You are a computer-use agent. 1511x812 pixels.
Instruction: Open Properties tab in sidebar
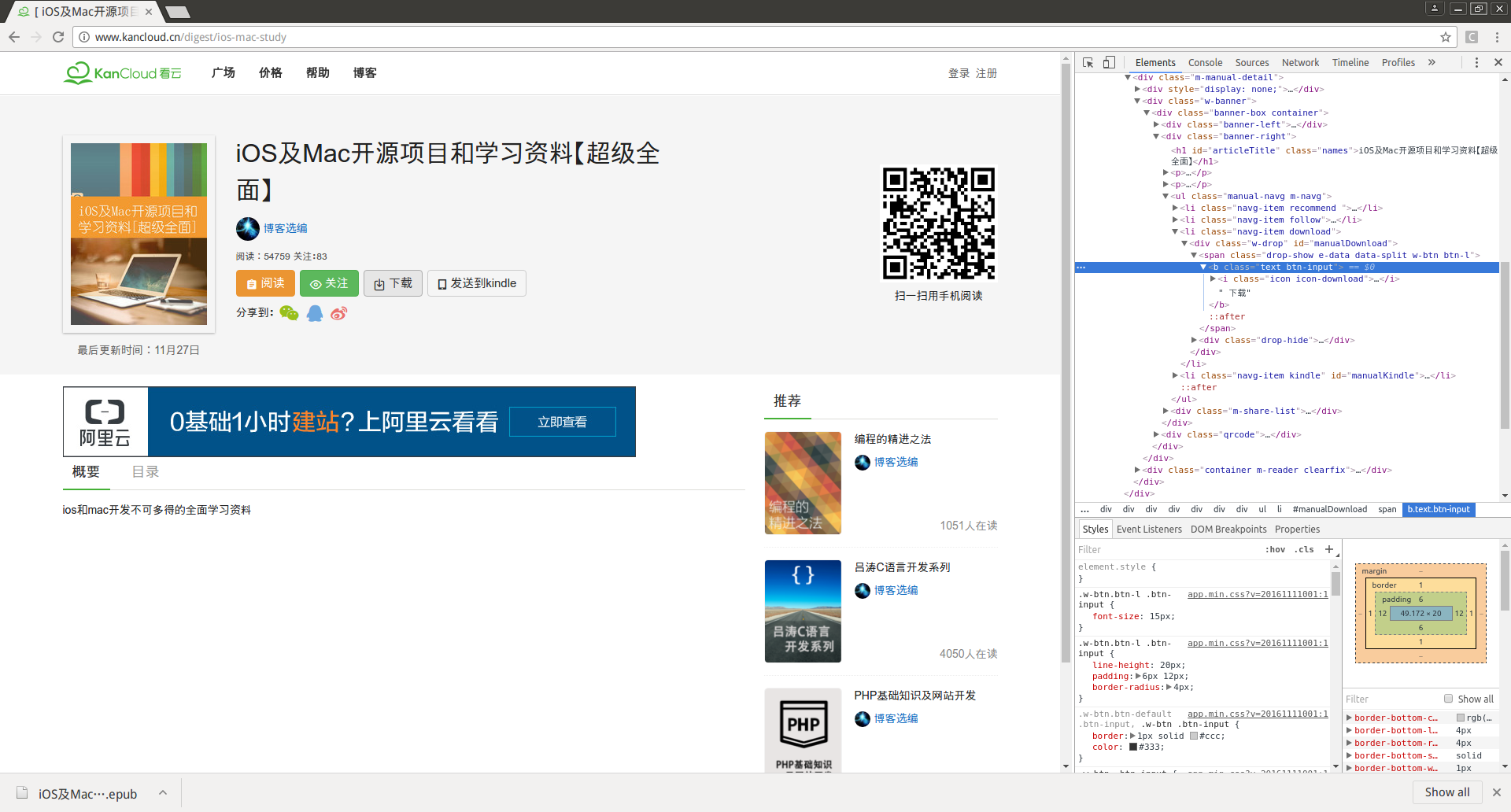coord(1297,529)
